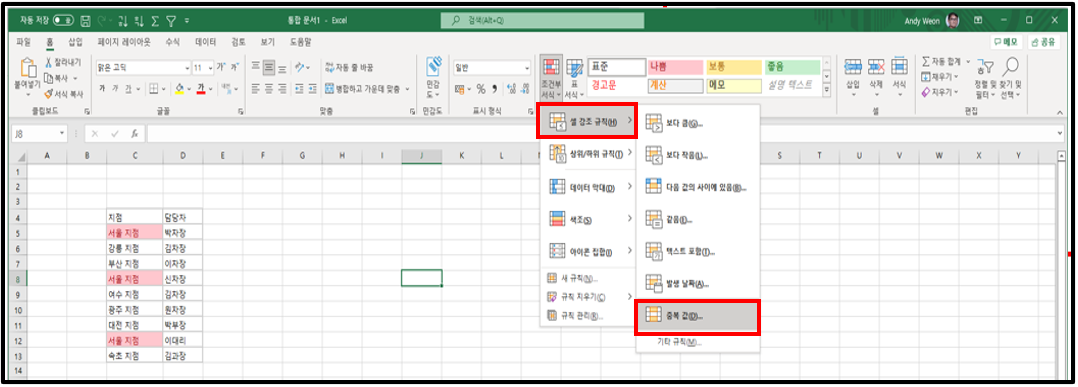Image resolution: width=1078 pixels, height=387 pixels.
Task: Click the text orientation icon
Action: pyautogui.click(x=299, y=68)
